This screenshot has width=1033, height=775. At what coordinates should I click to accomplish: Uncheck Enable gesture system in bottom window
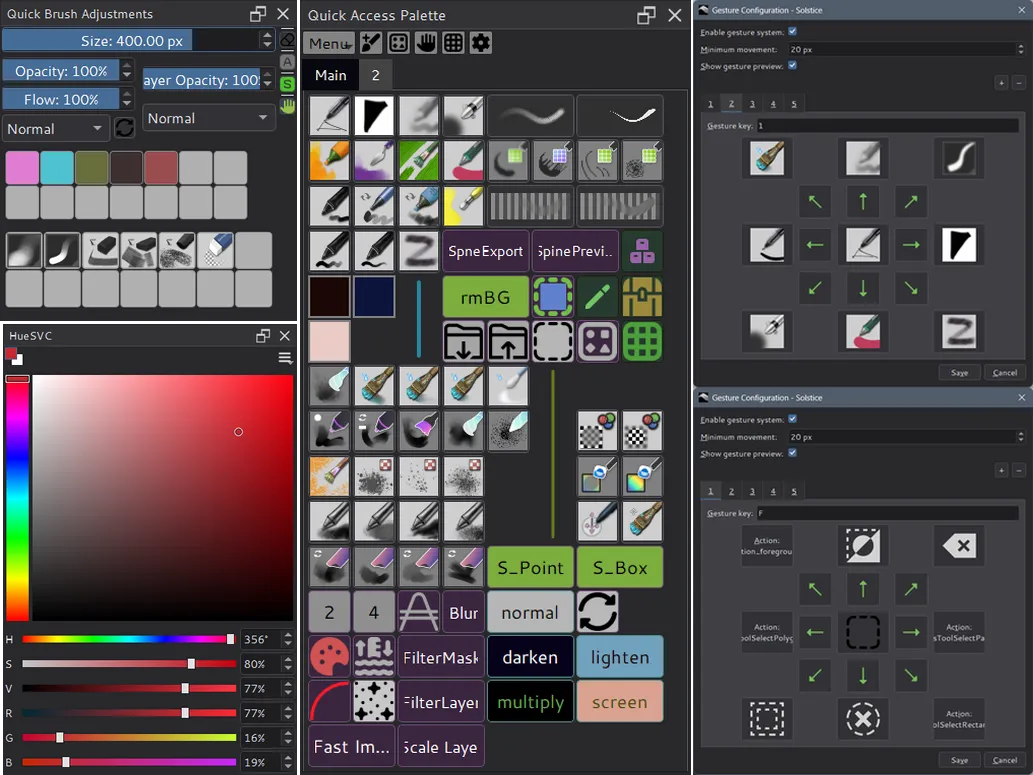pyautogui.click(x=793, y=418)
